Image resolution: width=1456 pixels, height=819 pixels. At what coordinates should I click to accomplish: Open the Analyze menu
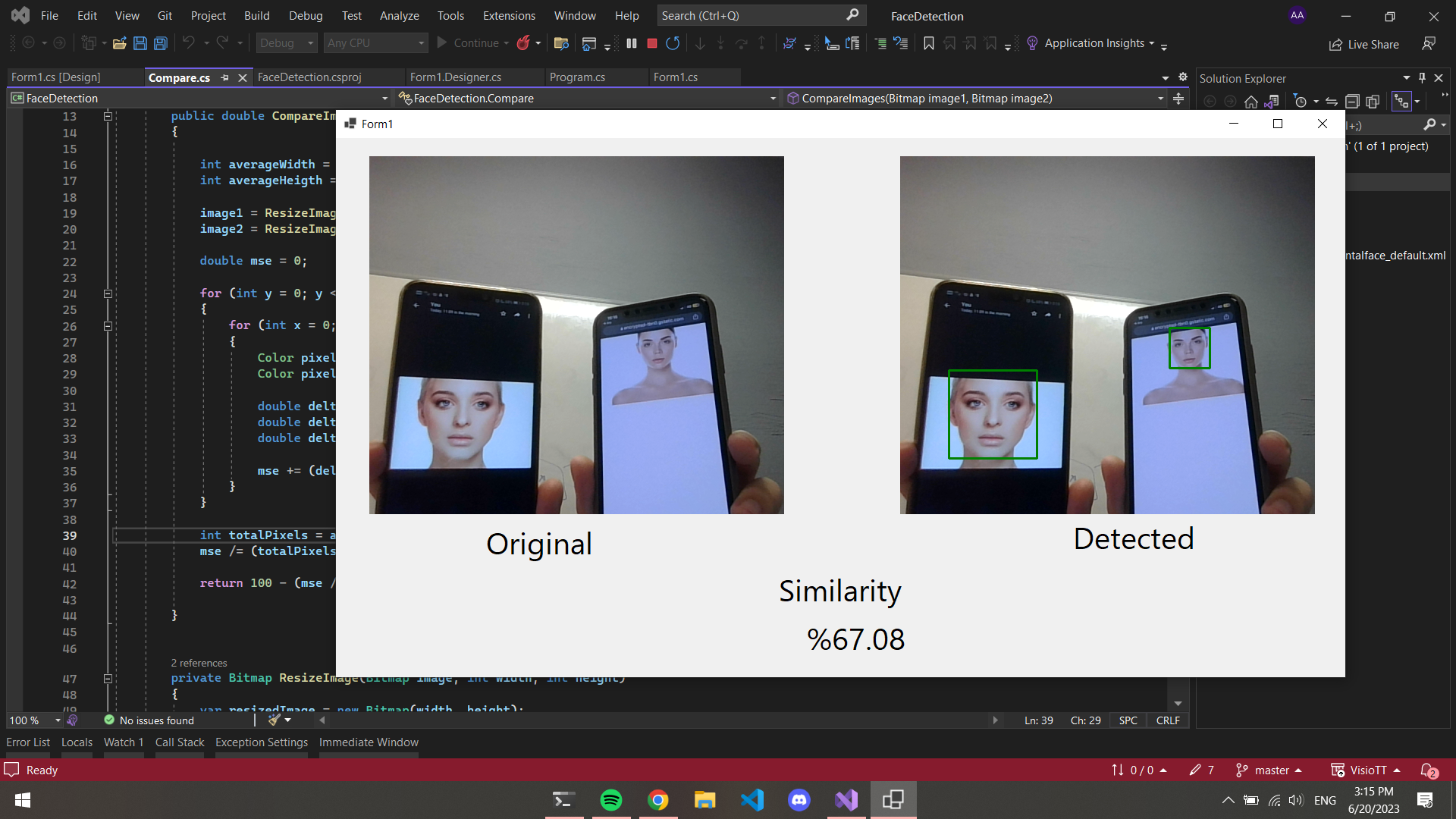click(399, 16)
